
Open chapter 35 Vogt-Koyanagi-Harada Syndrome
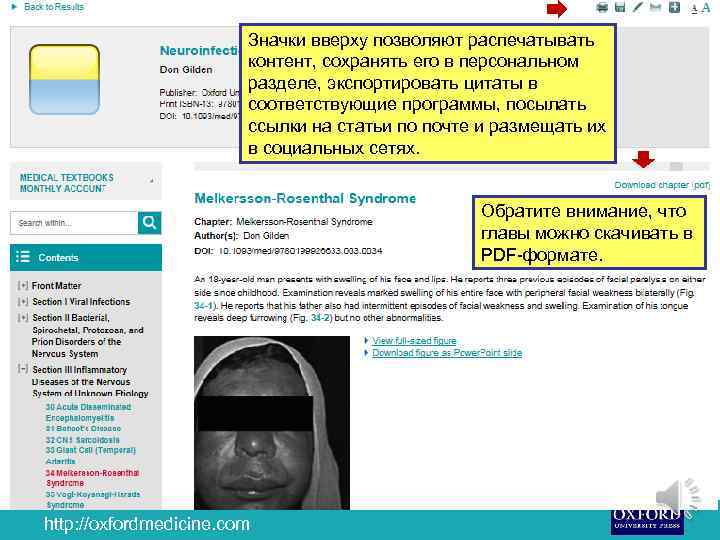point(93,499)
